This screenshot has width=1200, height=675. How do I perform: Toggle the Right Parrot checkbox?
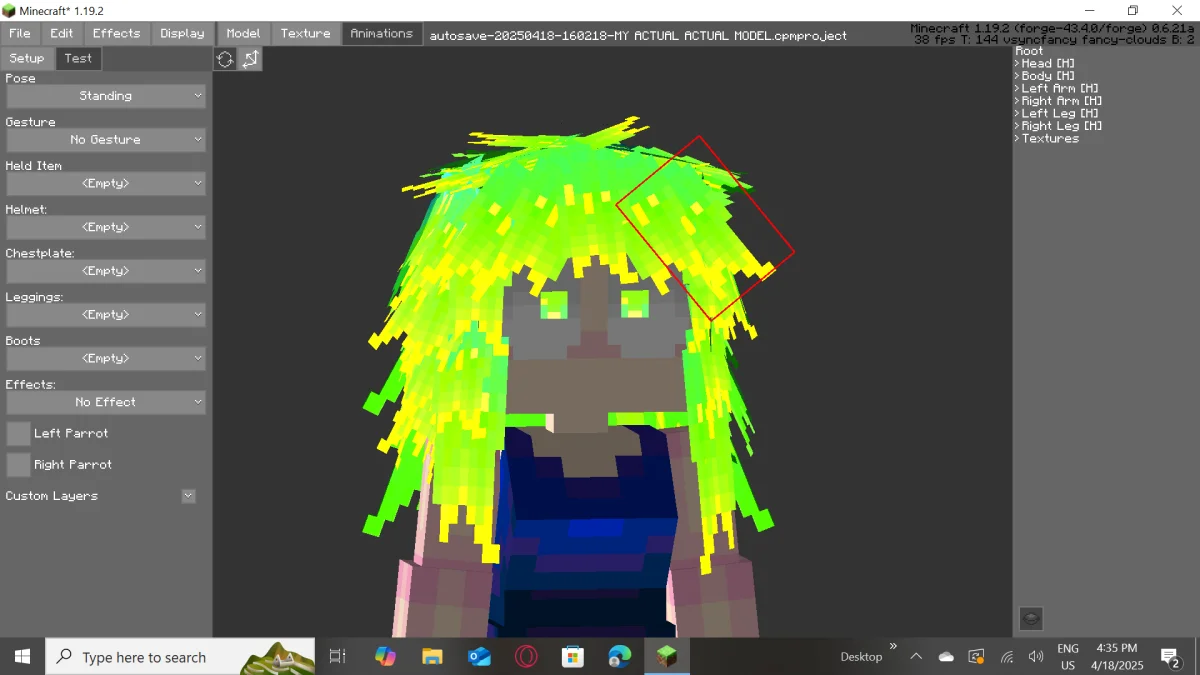pos(18,464)
